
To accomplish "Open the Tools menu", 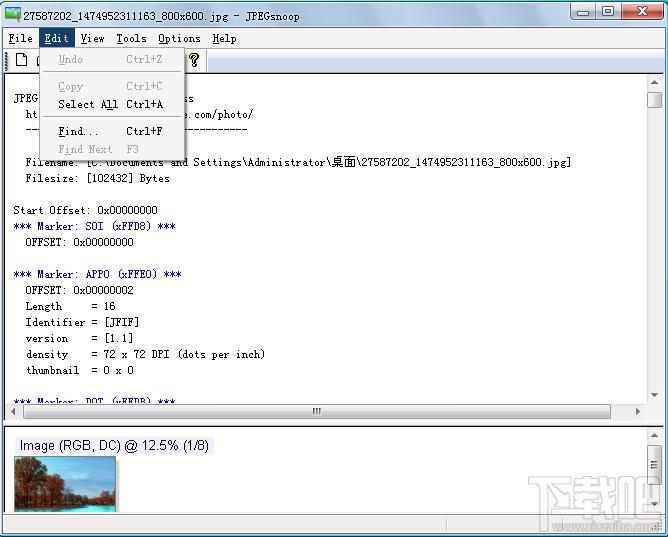I will point(131,38).
